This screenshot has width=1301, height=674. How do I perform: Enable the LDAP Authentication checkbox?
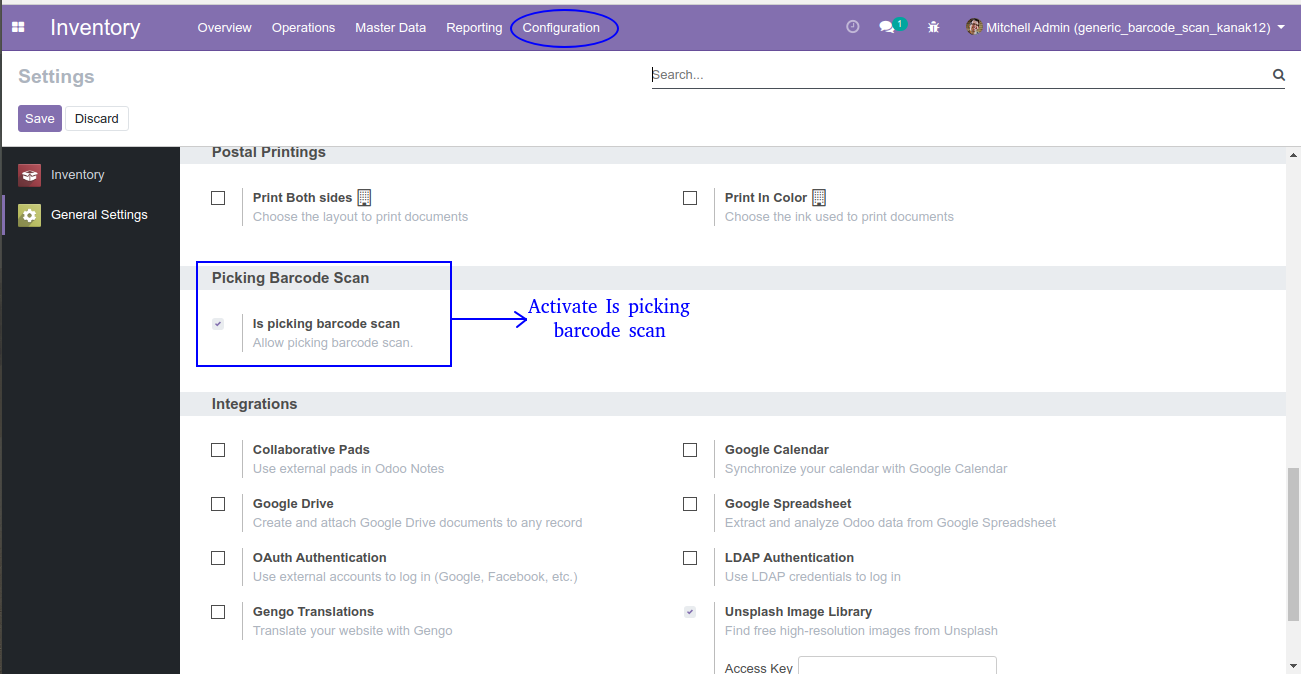click(690, 558)
